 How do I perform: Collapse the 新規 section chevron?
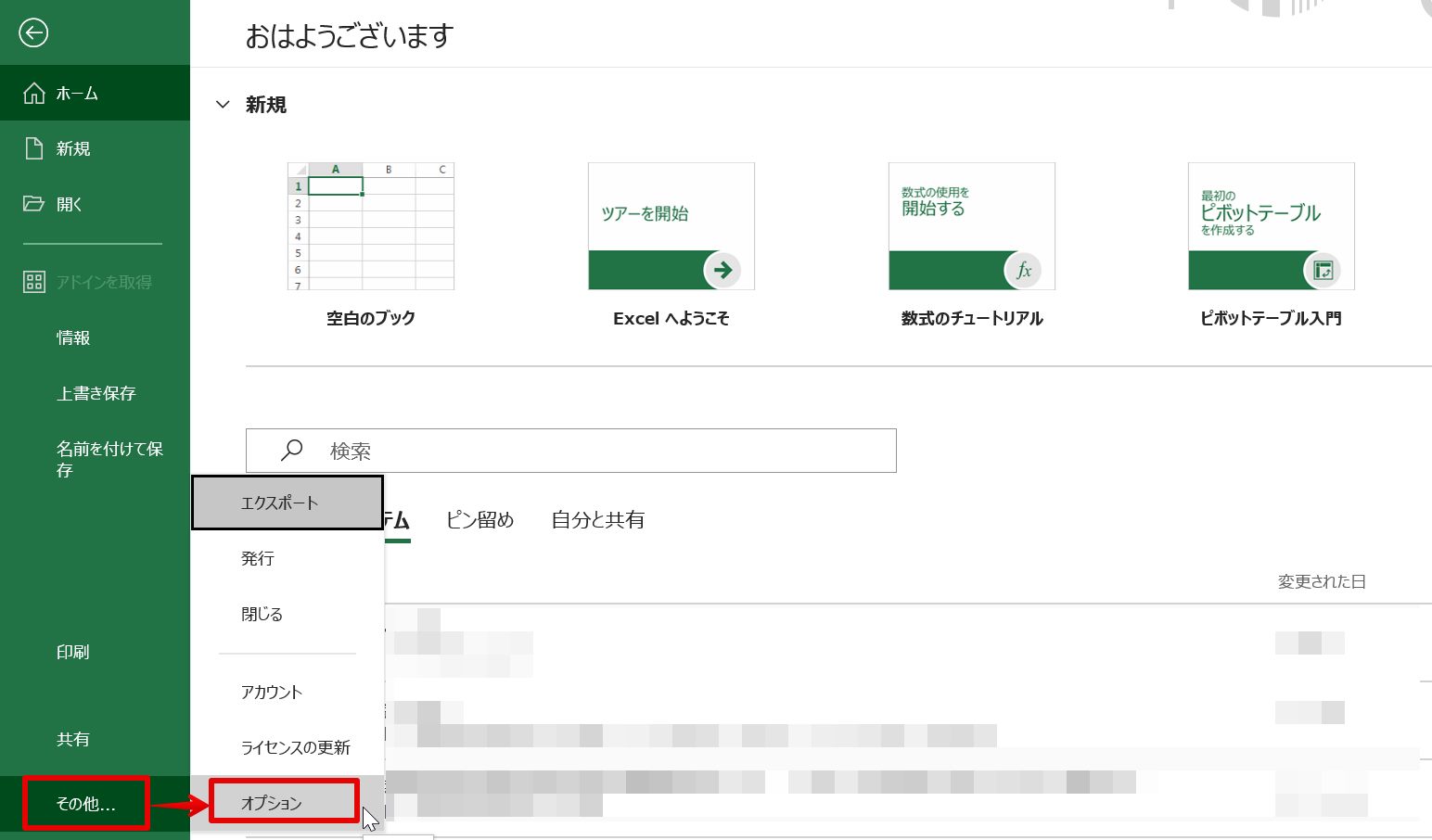coord(223,105)
